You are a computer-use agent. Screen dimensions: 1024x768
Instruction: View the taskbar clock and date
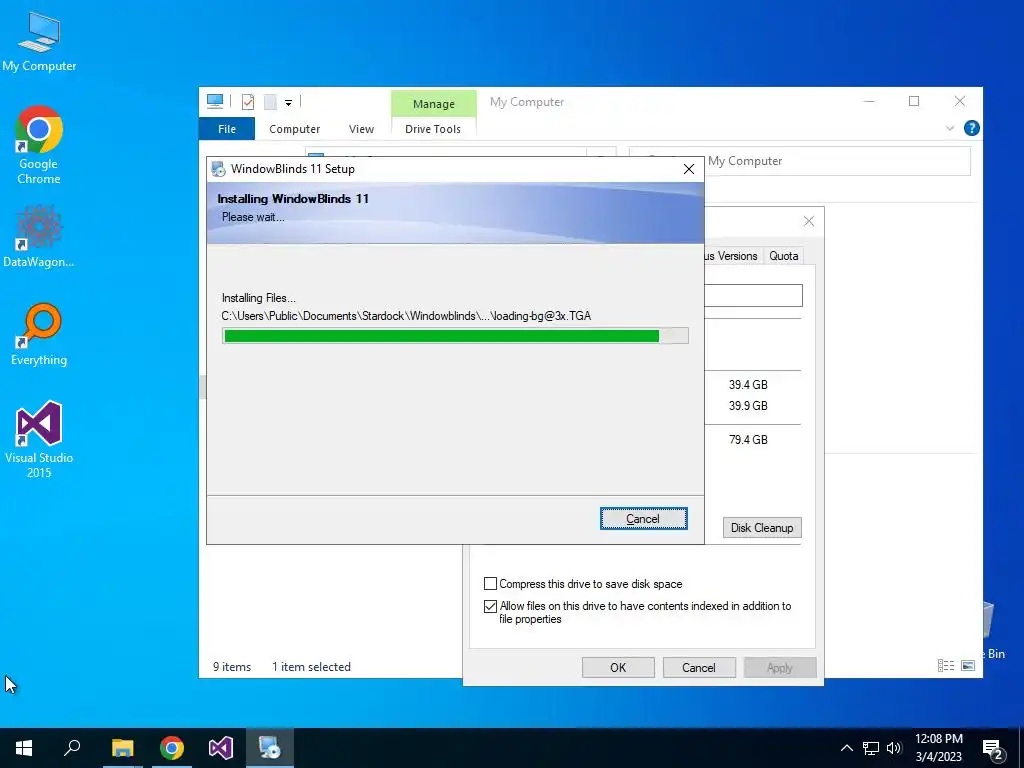click(938, 748)
